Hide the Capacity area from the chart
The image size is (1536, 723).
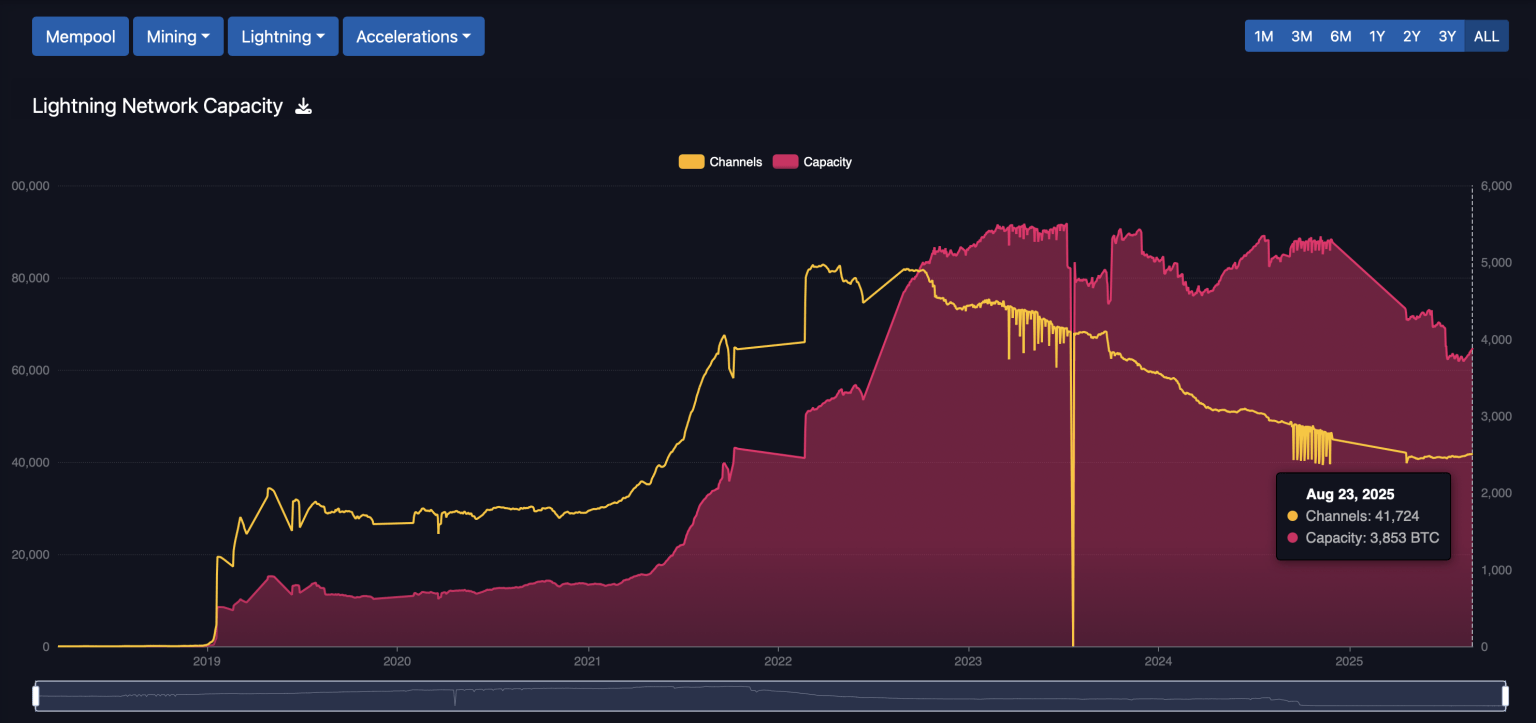pos(812,161)
